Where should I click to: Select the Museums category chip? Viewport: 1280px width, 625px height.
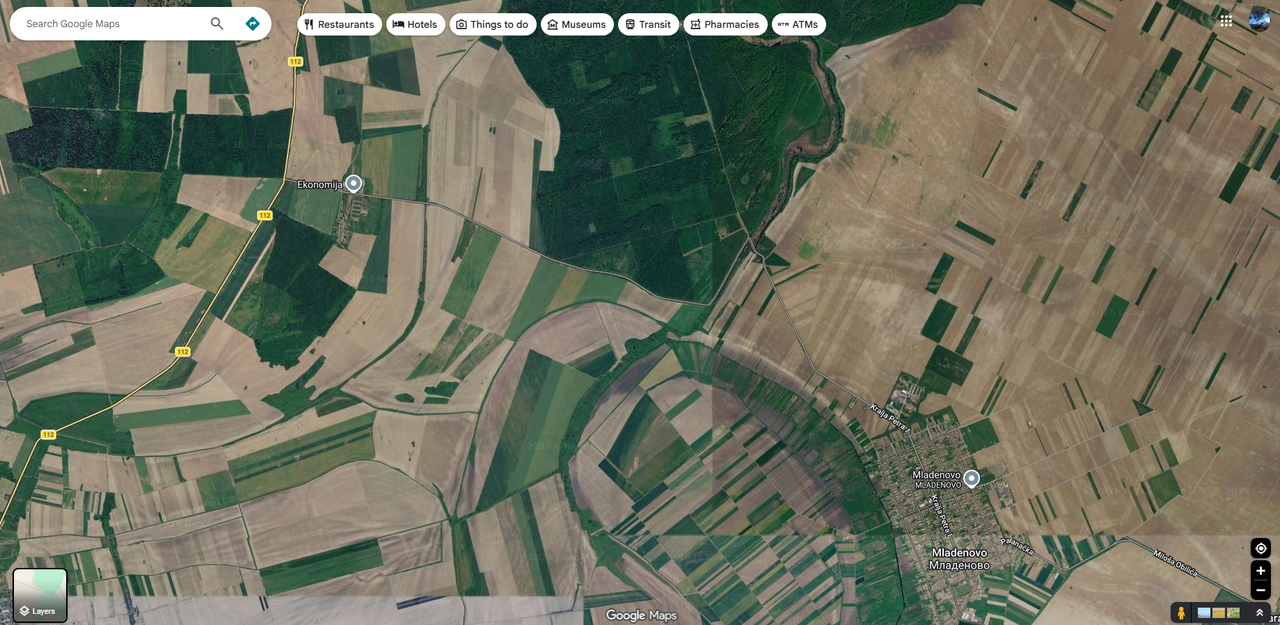pyautogui.click(x=577, y=24)
